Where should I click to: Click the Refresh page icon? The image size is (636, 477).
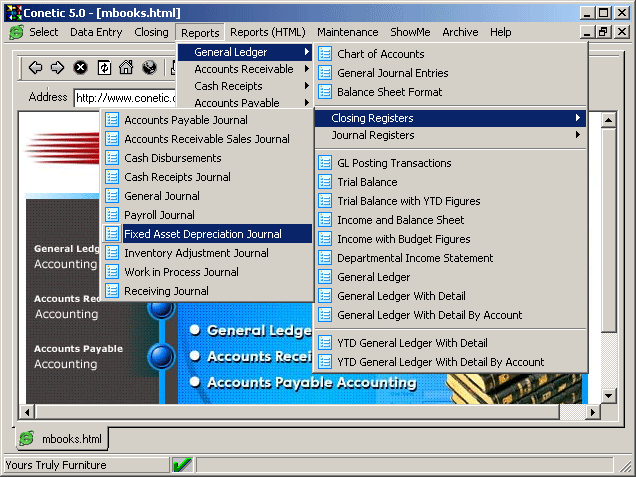tap(103, 68)
